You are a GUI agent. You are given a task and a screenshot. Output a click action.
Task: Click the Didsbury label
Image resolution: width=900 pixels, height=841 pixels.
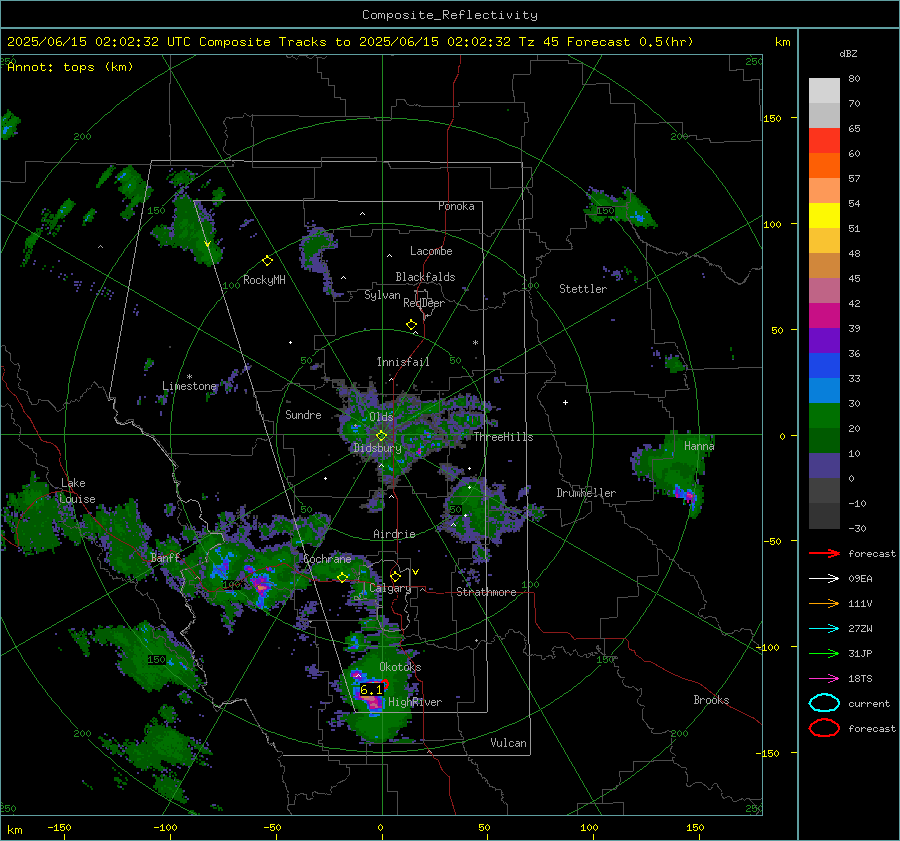tap(377, 448)
